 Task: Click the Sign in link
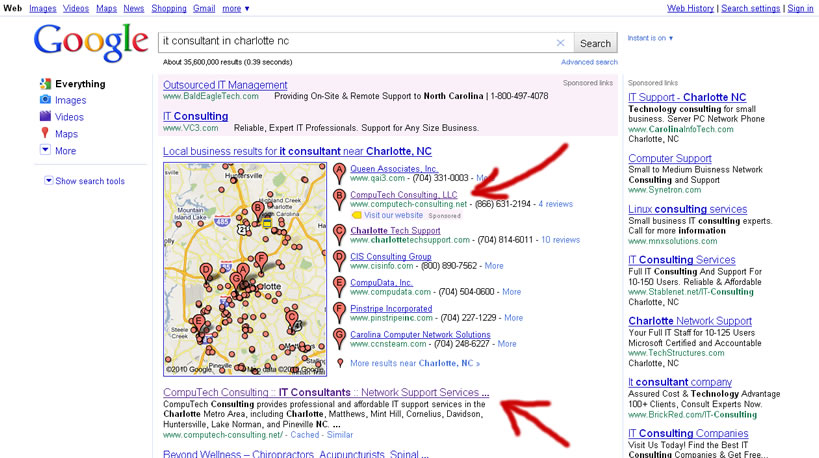(800, 8)
